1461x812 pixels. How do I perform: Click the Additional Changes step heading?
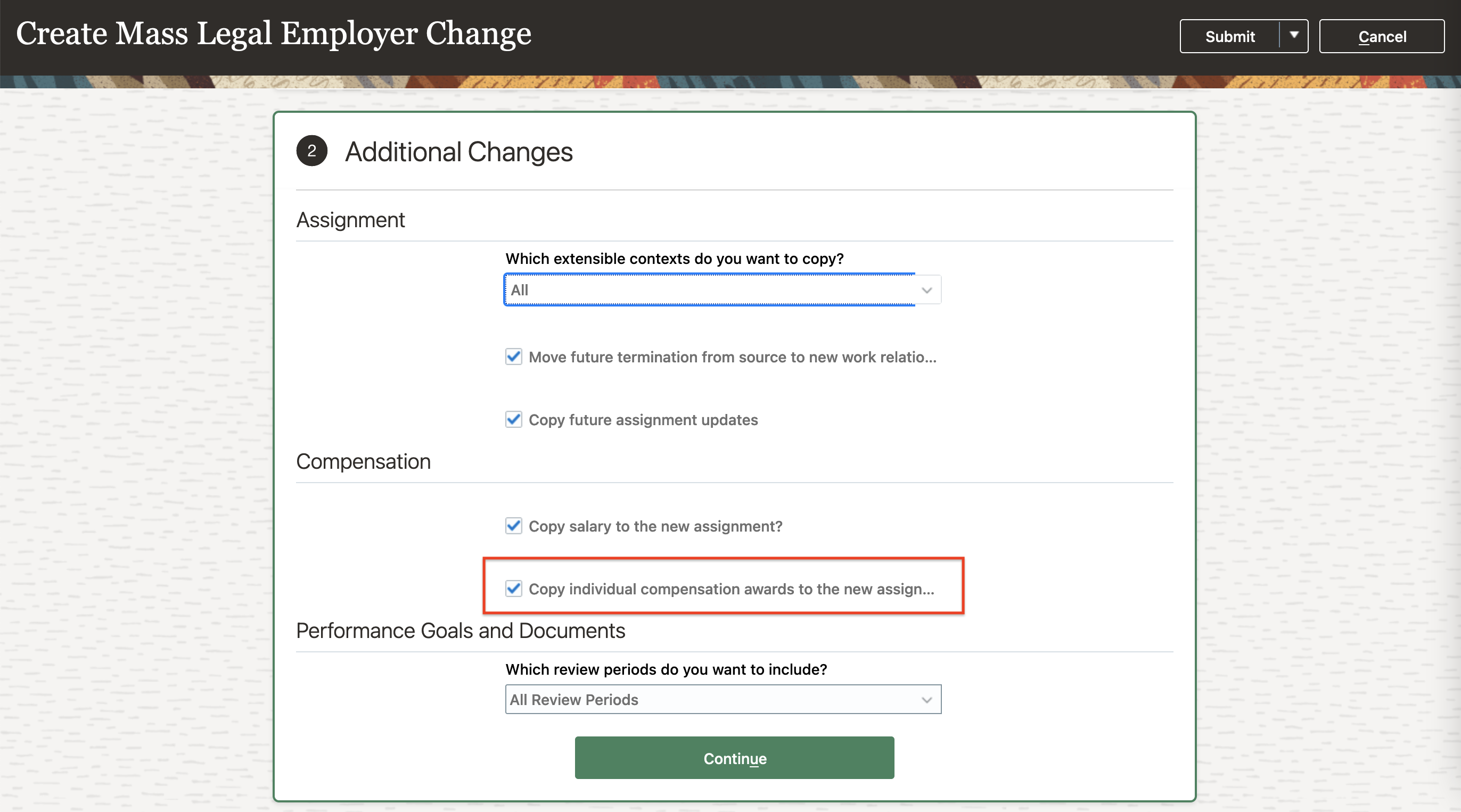(x=458, y=152)
